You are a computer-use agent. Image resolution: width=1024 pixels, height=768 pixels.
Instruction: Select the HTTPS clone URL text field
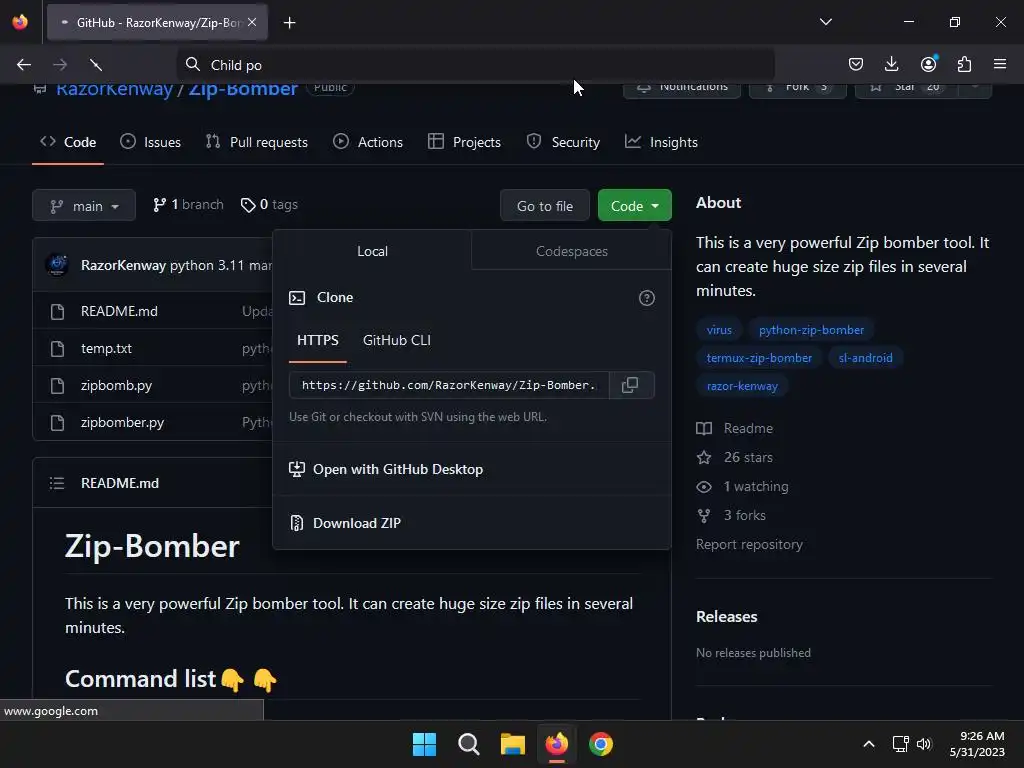(x=449, y=385)
